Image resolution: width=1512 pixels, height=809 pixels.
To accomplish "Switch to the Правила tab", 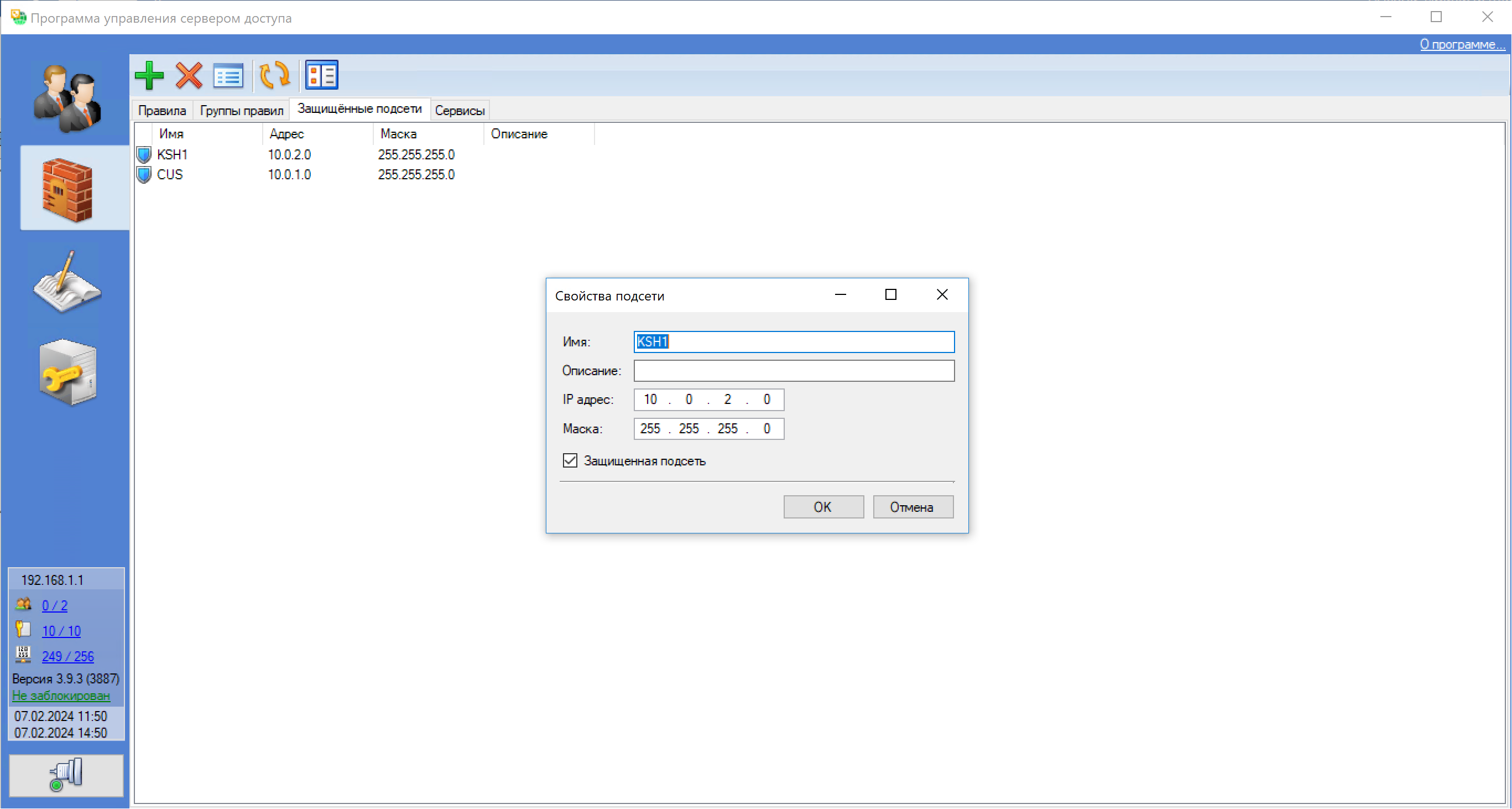I will [162, 110].
